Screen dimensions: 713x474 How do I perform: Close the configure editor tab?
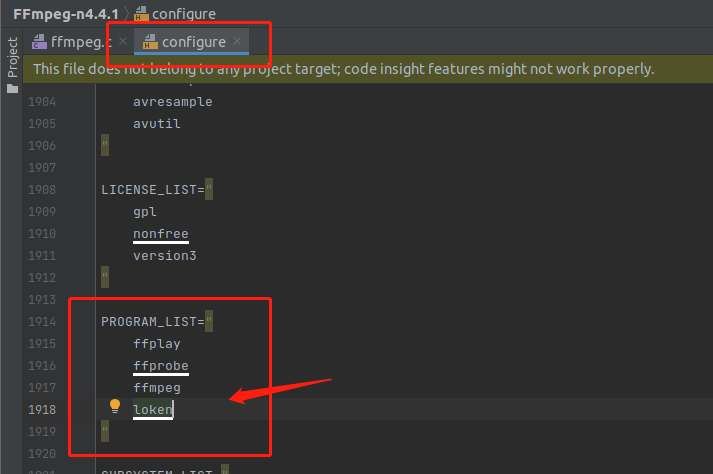[237, 41]
